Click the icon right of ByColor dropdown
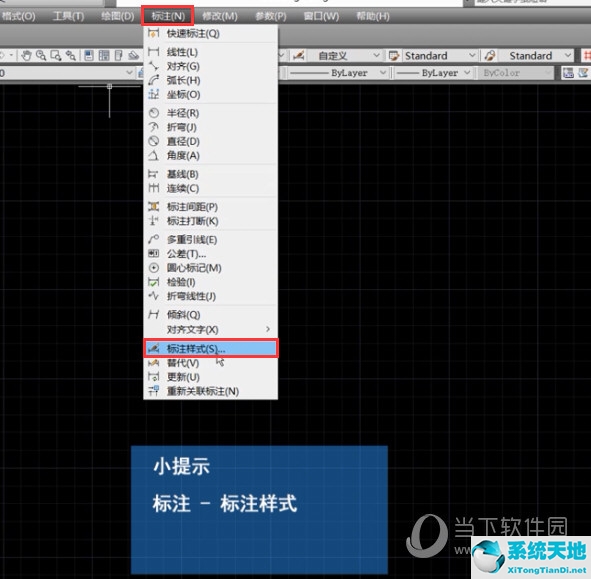The image size is (591, 579). (x=568, y=73)
